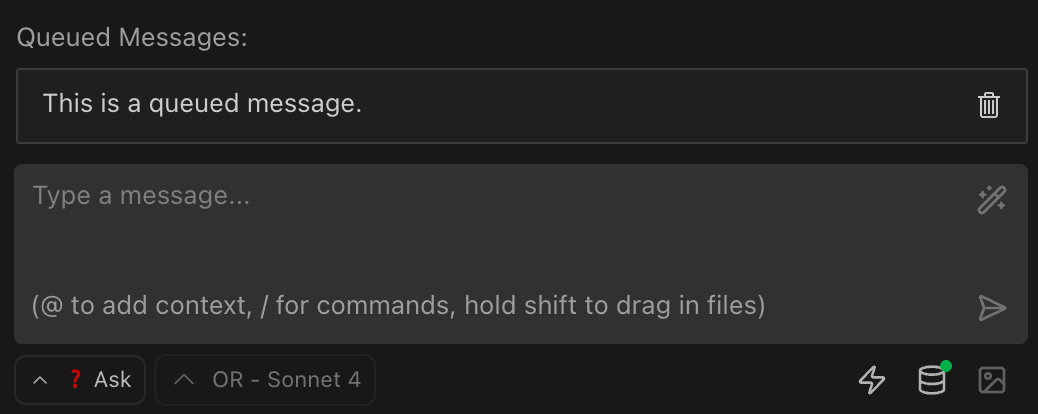Click the "Queued Messages:" heading label
The height and width of the screenshot is (414, 1038).
[x=132, y=38]
